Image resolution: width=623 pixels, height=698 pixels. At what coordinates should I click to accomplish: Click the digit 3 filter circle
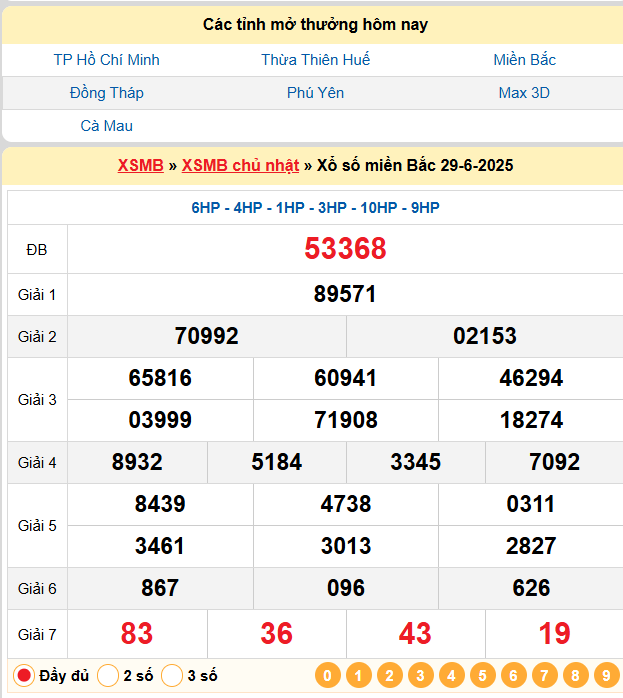click(421, 675)
